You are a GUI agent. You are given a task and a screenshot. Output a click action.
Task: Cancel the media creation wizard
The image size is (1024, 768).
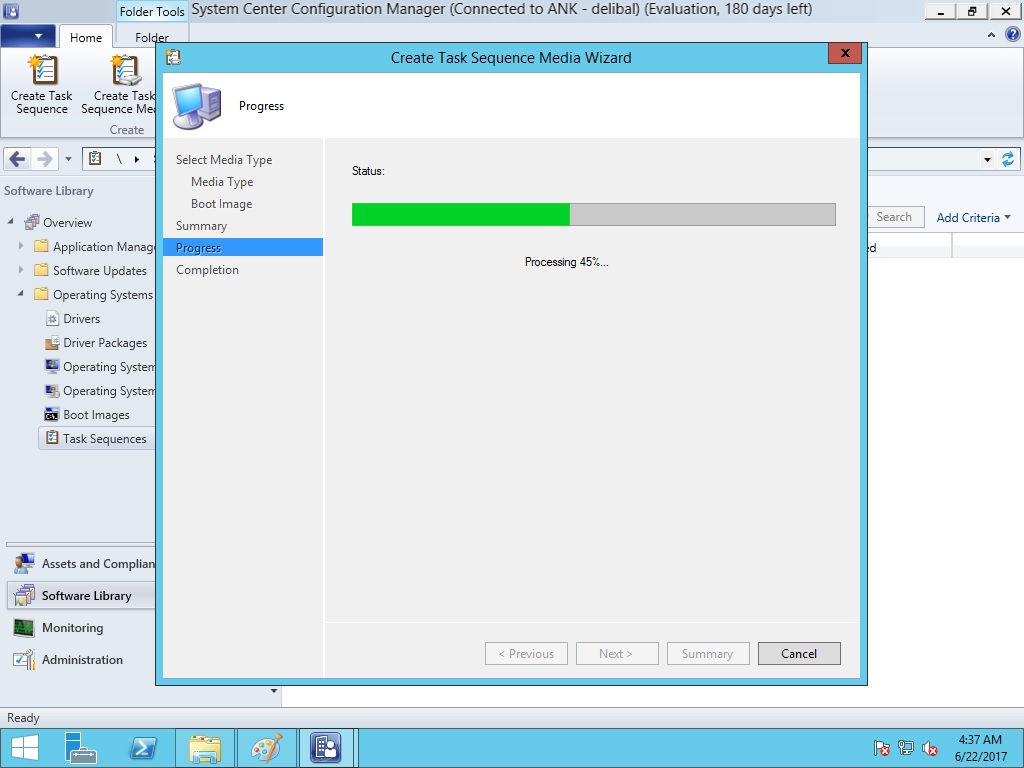click(798, 654)
